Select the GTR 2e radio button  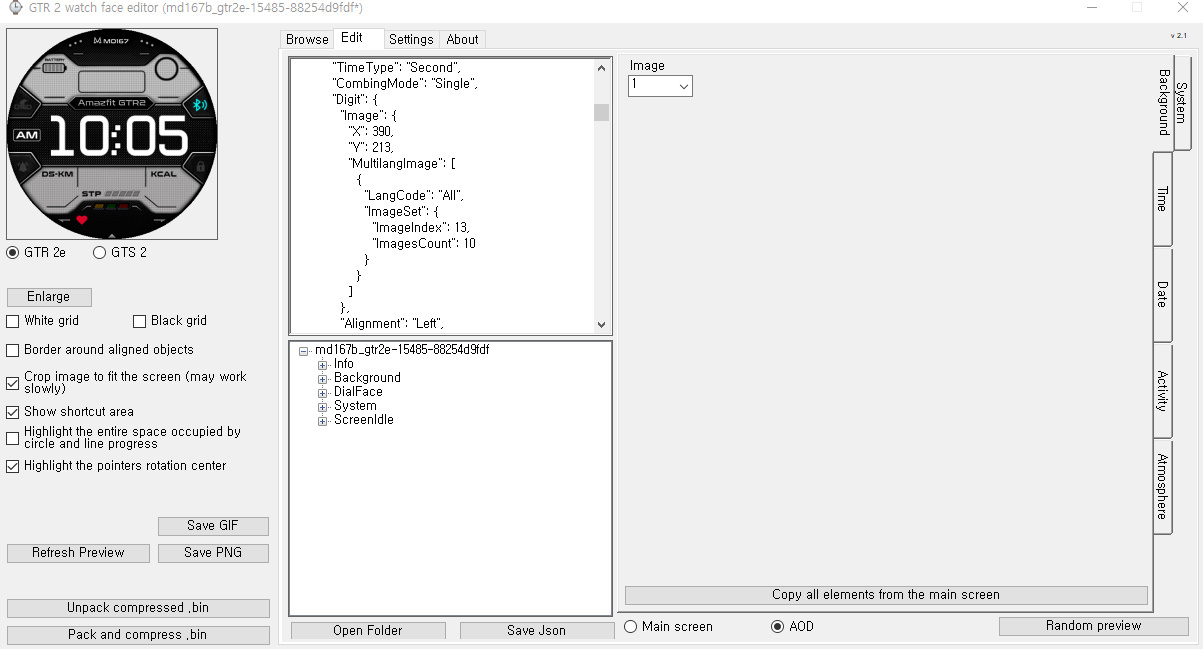point(13,253)
